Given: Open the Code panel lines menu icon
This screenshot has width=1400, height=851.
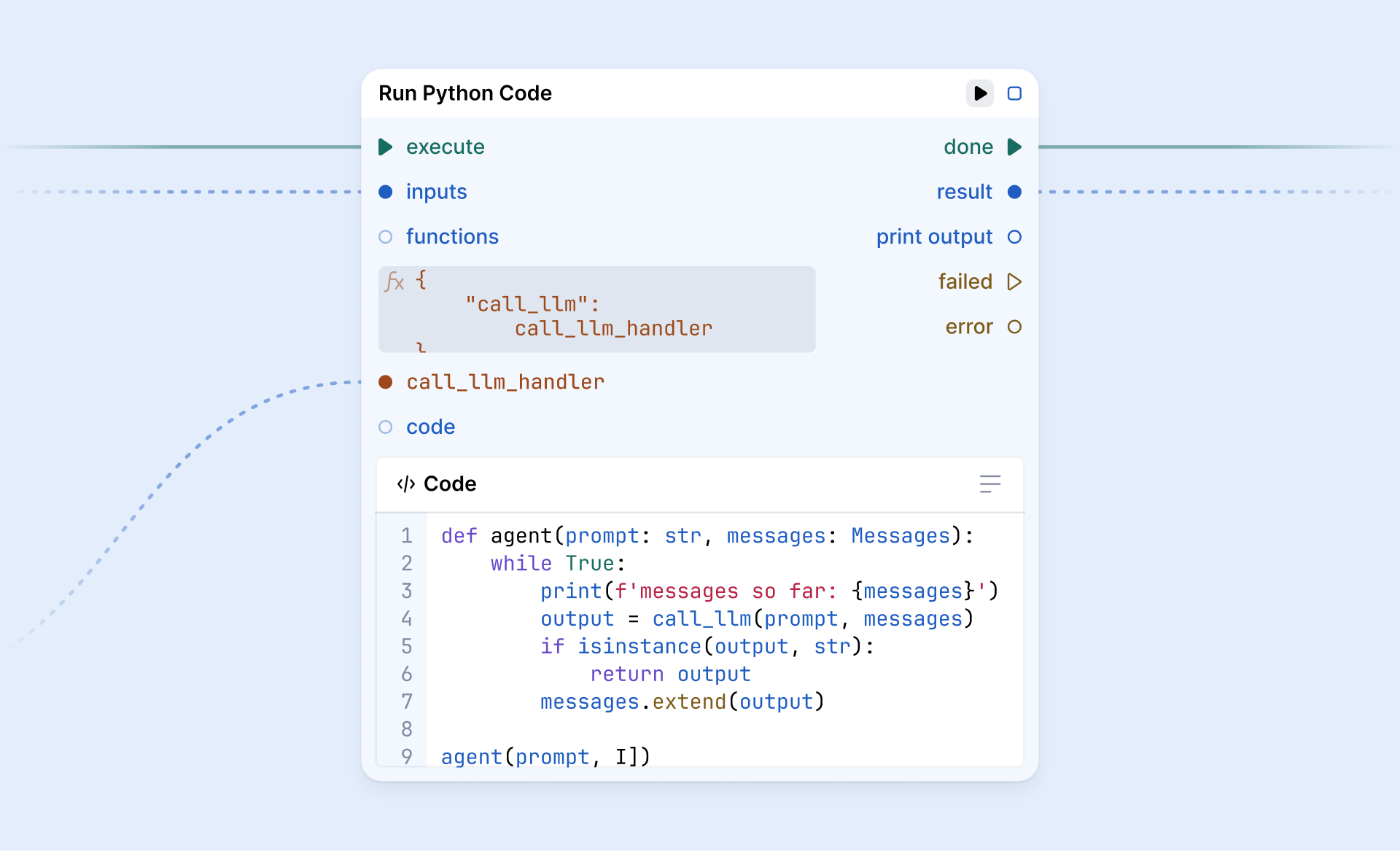Looking at the screenshot, I should point(990,484).
